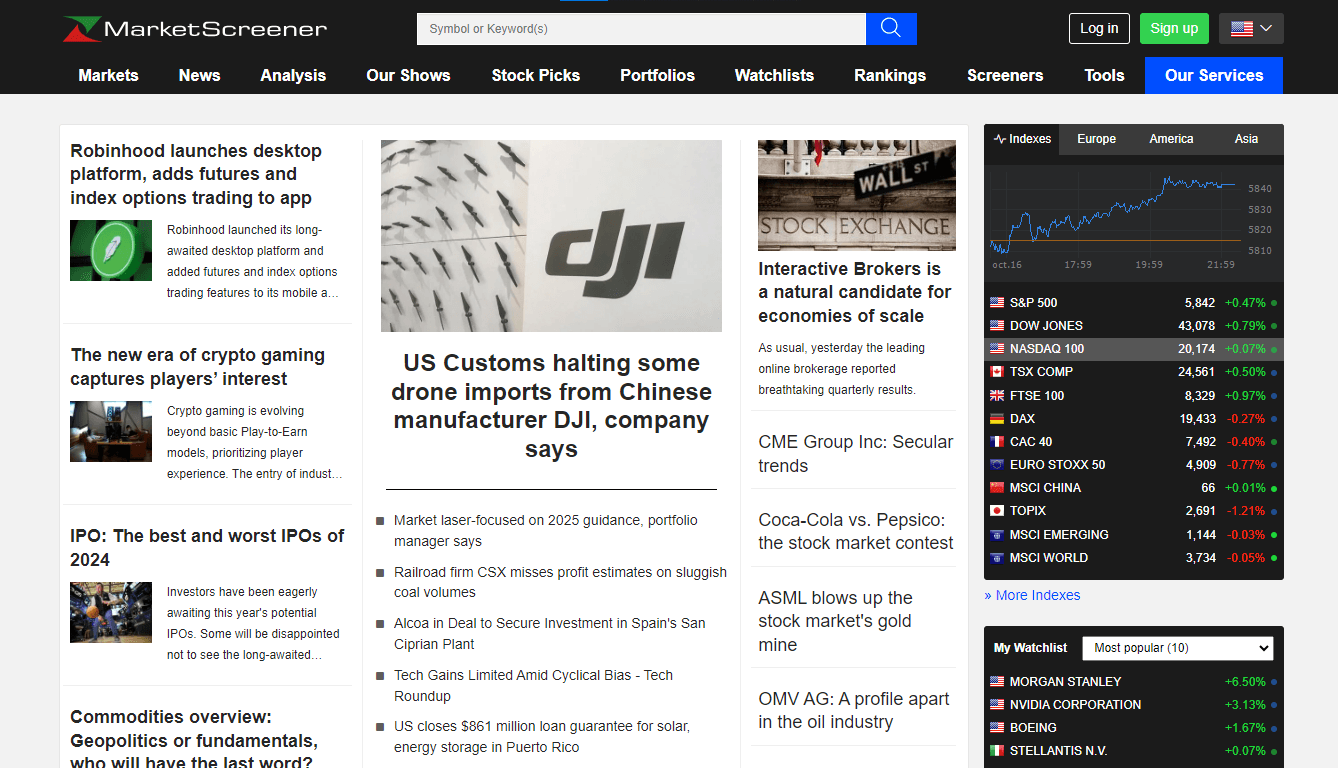Click the Robinhood feather logo thumbnail
Image resolution: width=1338 pixels, height=768 pixels.
point(111,250)
